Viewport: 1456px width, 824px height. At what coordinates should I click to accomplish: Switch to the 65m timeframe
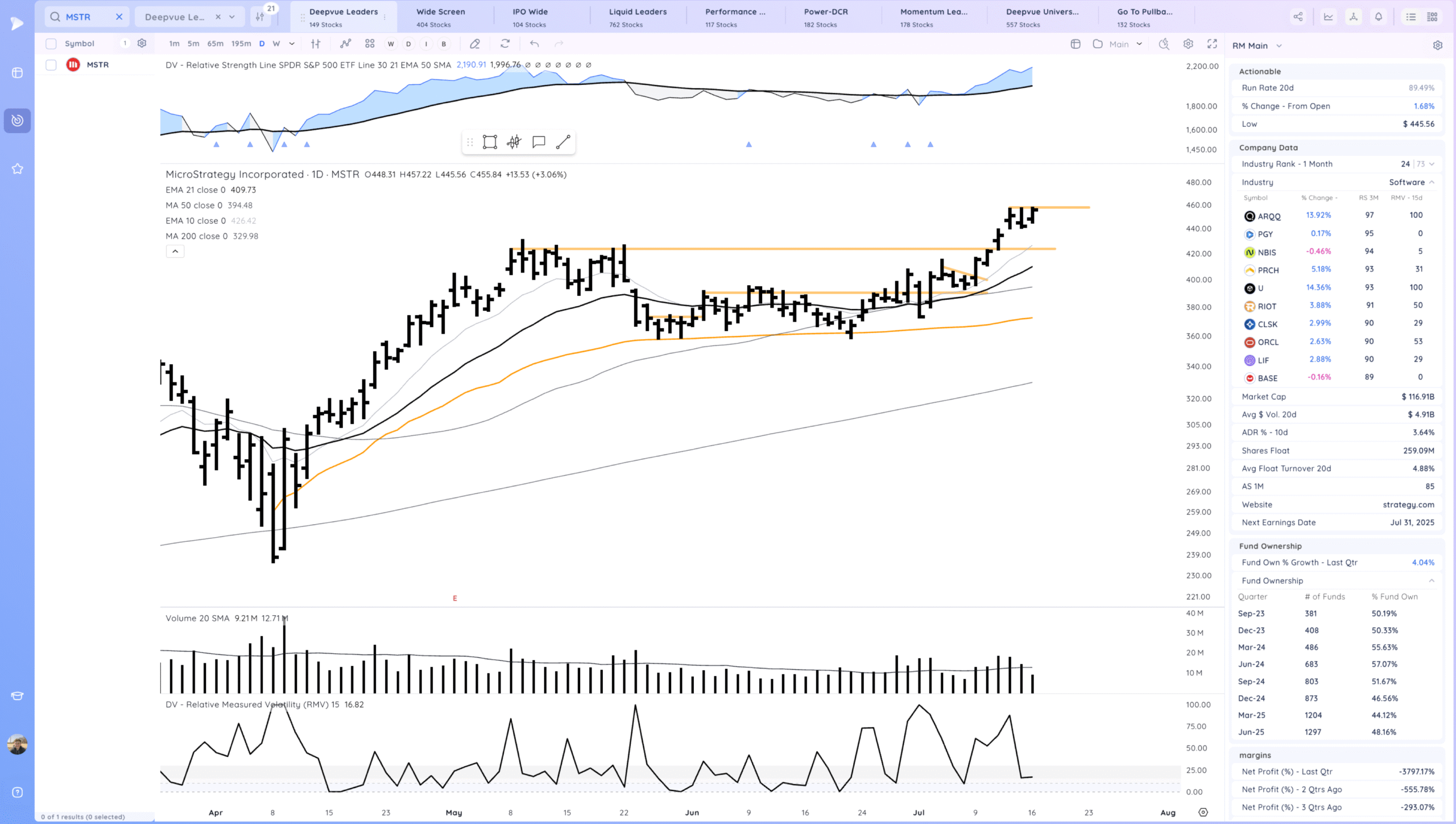tap(215, 44)
